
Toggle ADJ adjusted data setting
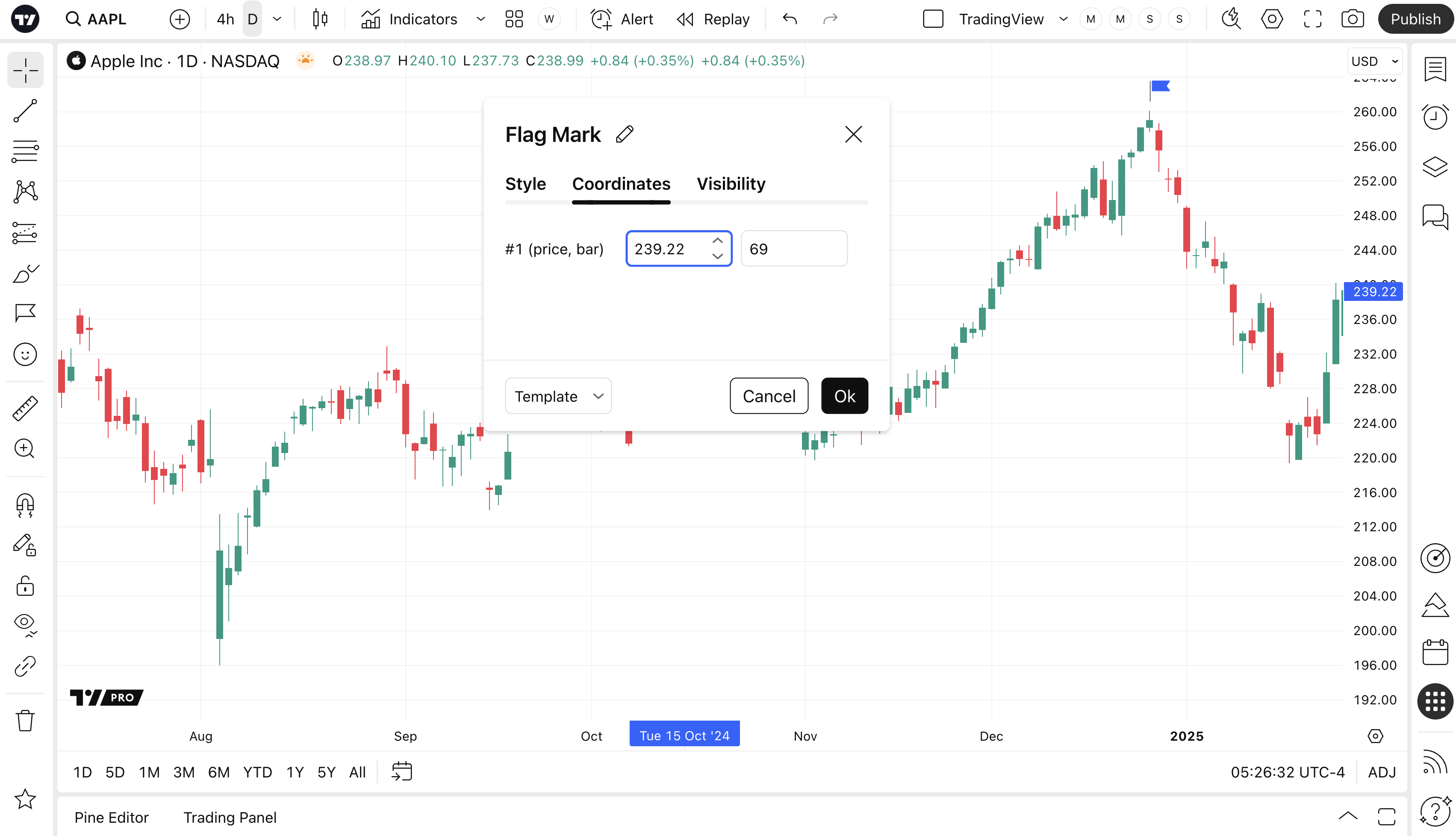(1381, 772)
